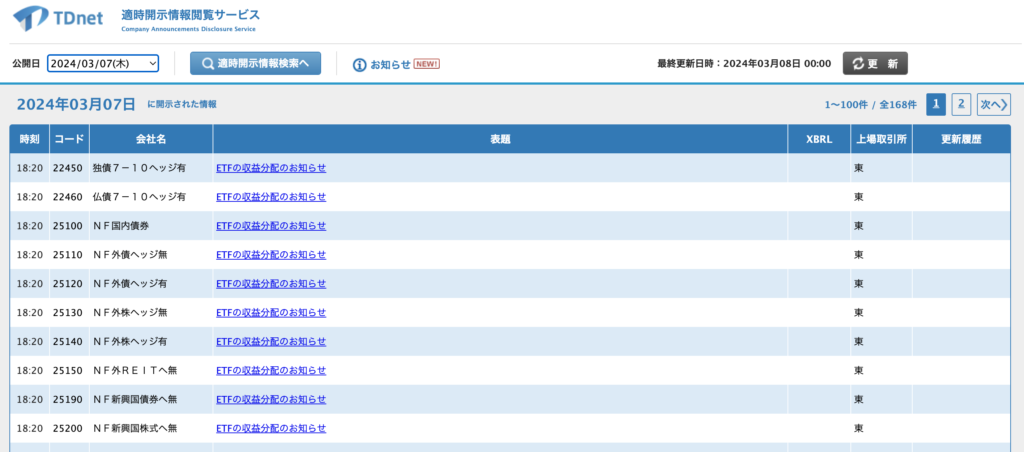The width and height of the screenshot is (1024, 452).
Task: Open ETF notice for NF新興国株式ヘ無
Action: tap(271, 429)
